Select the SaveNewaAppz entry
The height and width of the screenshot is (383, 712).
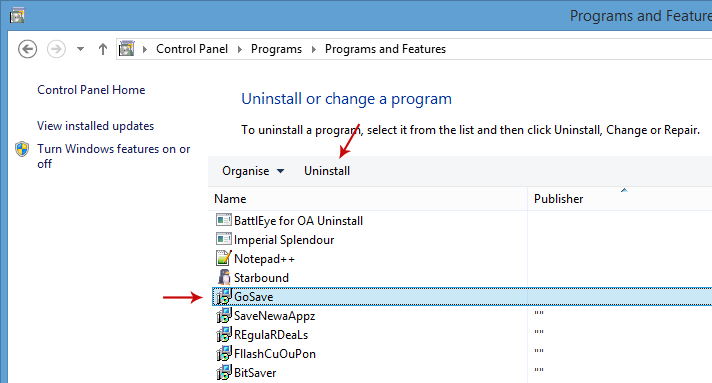click(x=274, y=316)
